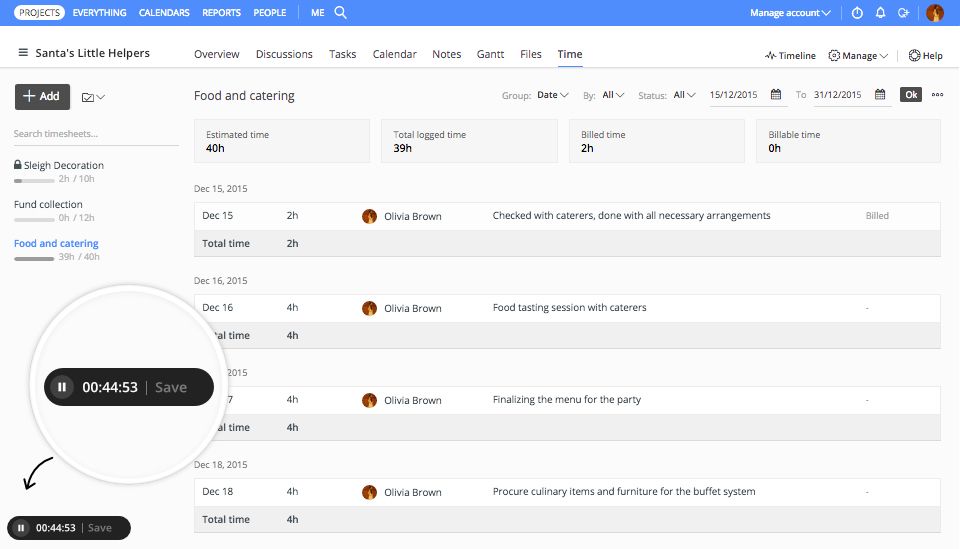
Task: Click Save on the bottom timer
Action: point(100,527)
